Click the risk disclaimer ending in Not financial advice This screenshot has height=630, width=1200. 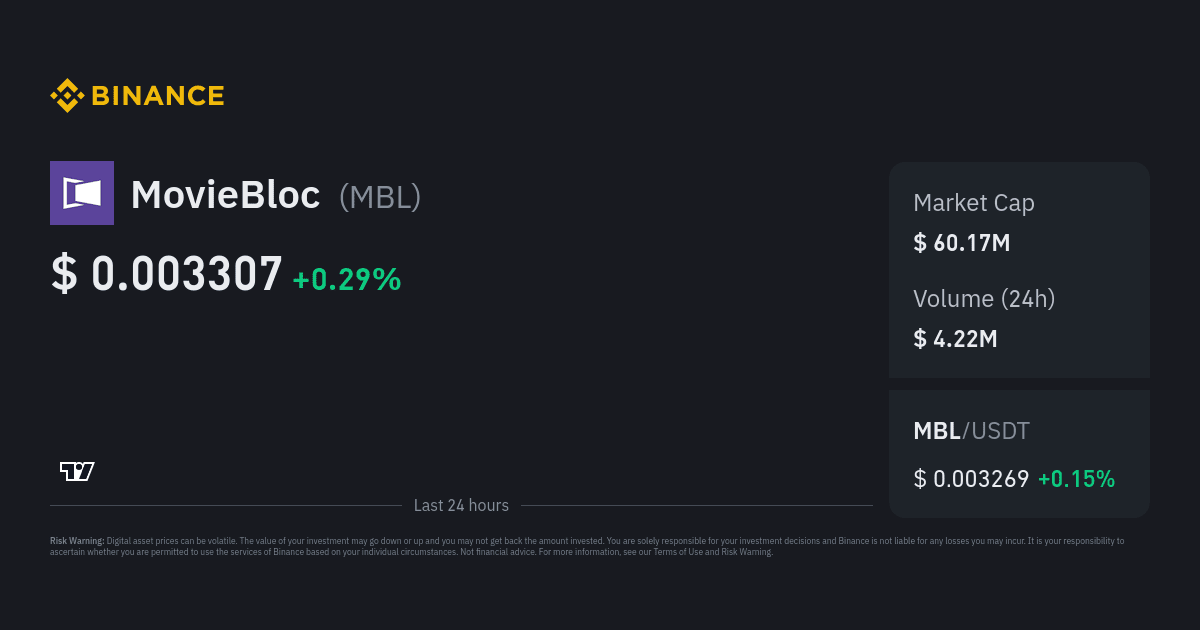tap(400, 546)
